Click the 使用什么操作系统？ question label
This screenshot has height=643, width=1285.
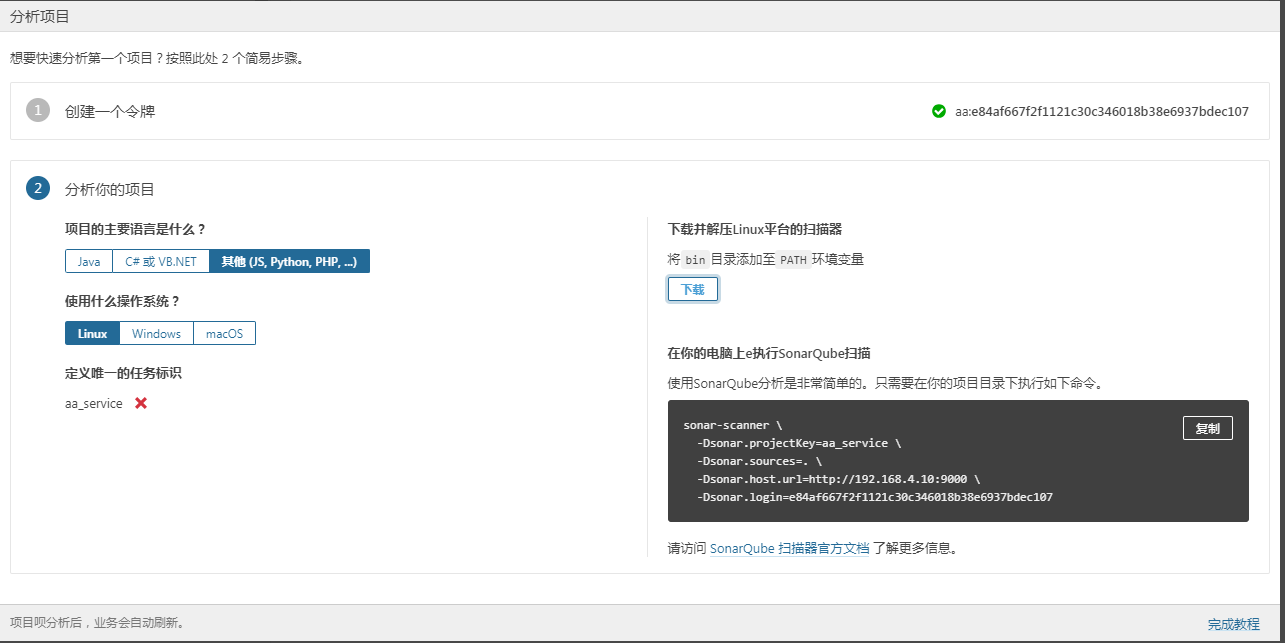122,301
